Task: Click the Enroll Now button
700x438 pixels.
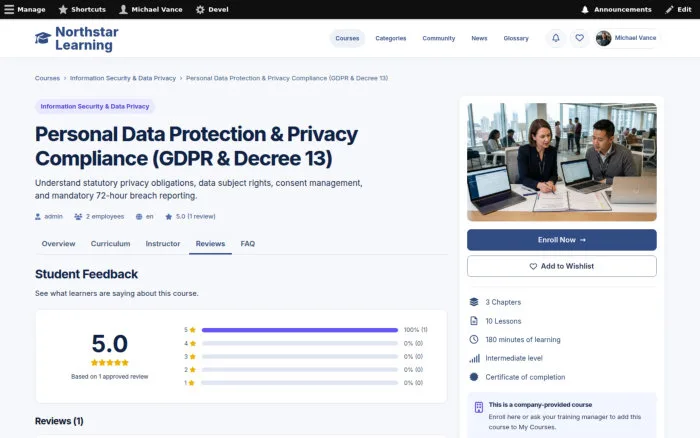Action: point(562,240)
